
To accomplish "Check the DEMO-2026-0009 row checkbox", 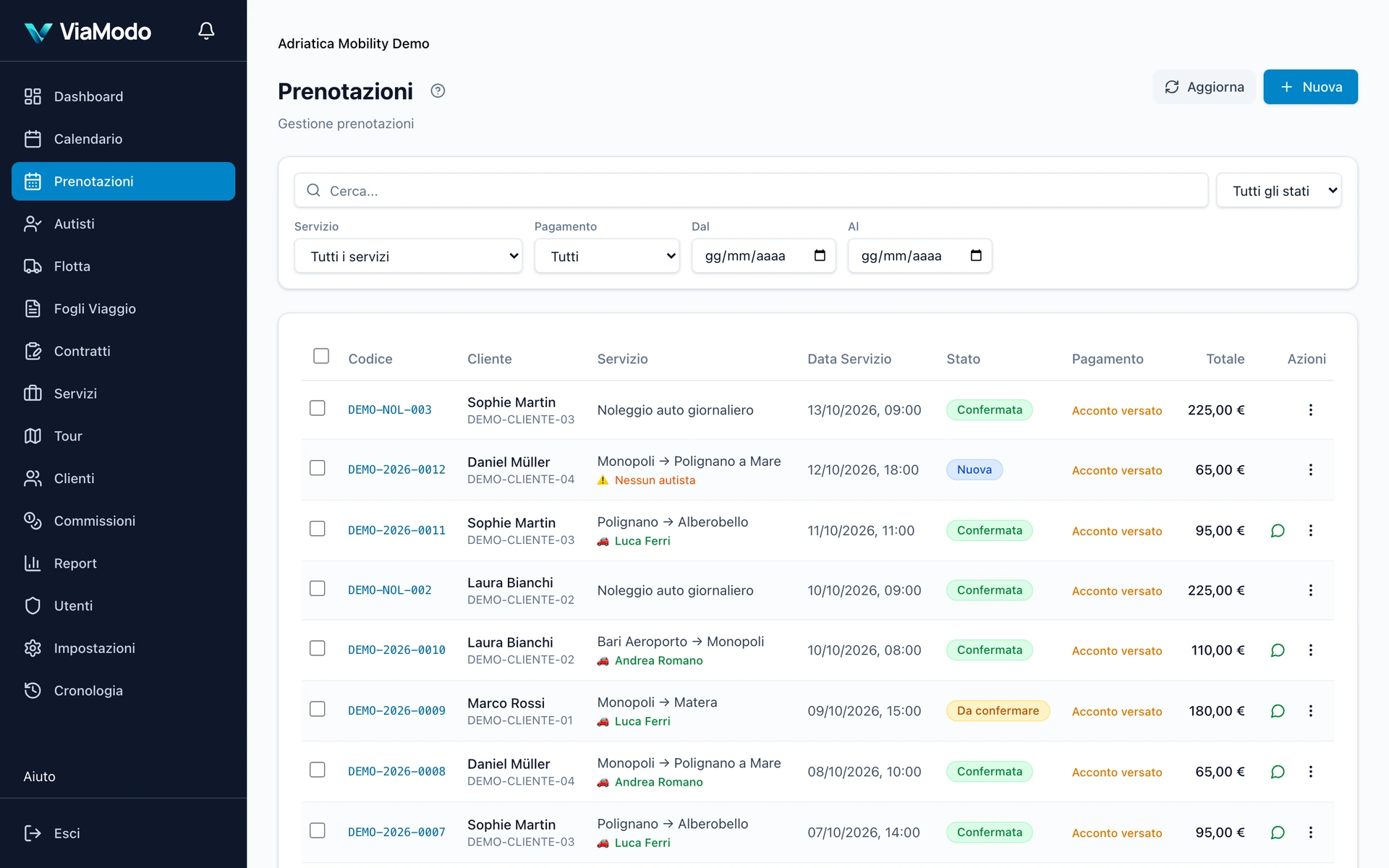I will (318, 709).
